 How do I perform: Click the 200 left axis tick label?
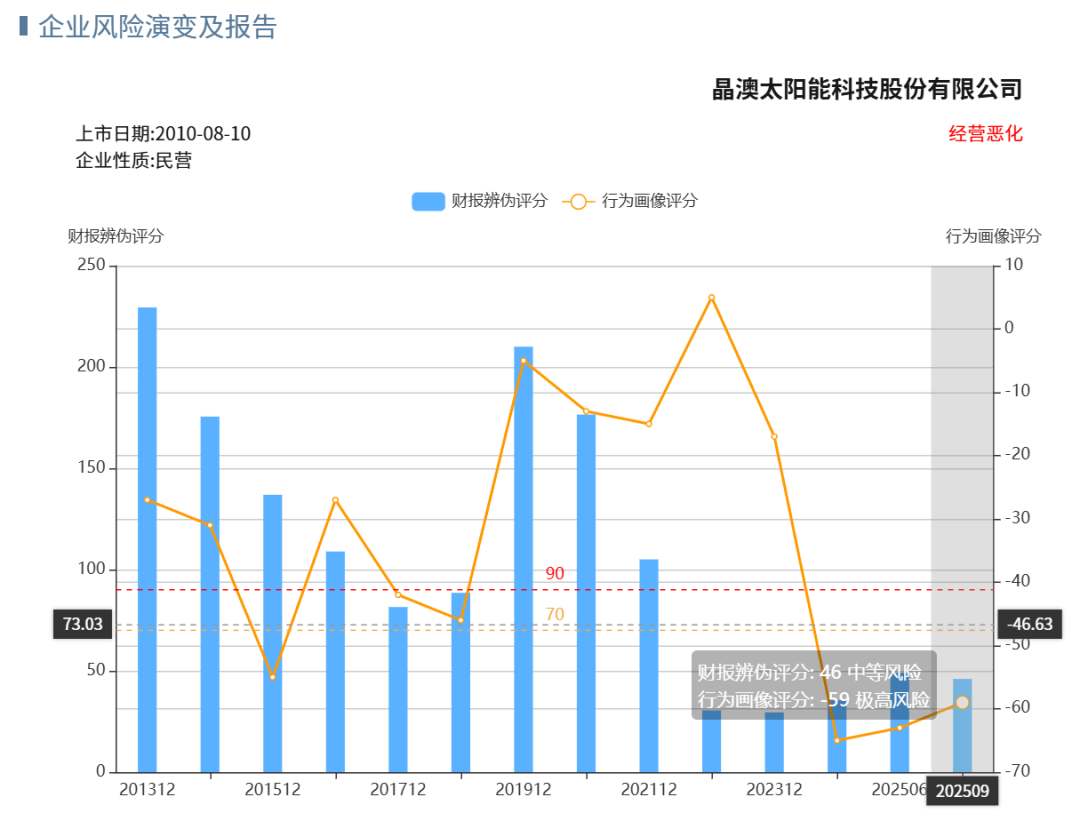point(92,366)
